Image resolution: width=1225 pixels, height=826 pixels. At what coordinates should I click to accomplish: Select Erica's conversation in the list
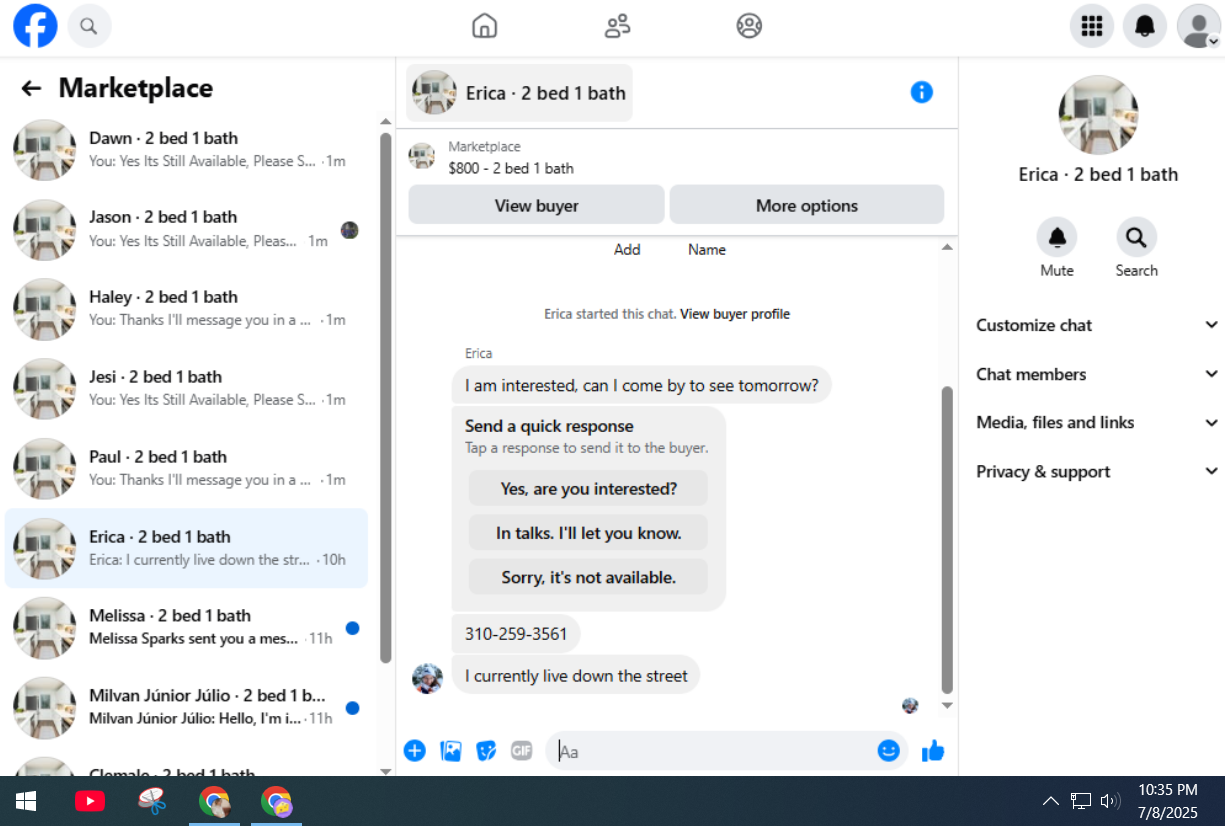click(x=187, y=548)
